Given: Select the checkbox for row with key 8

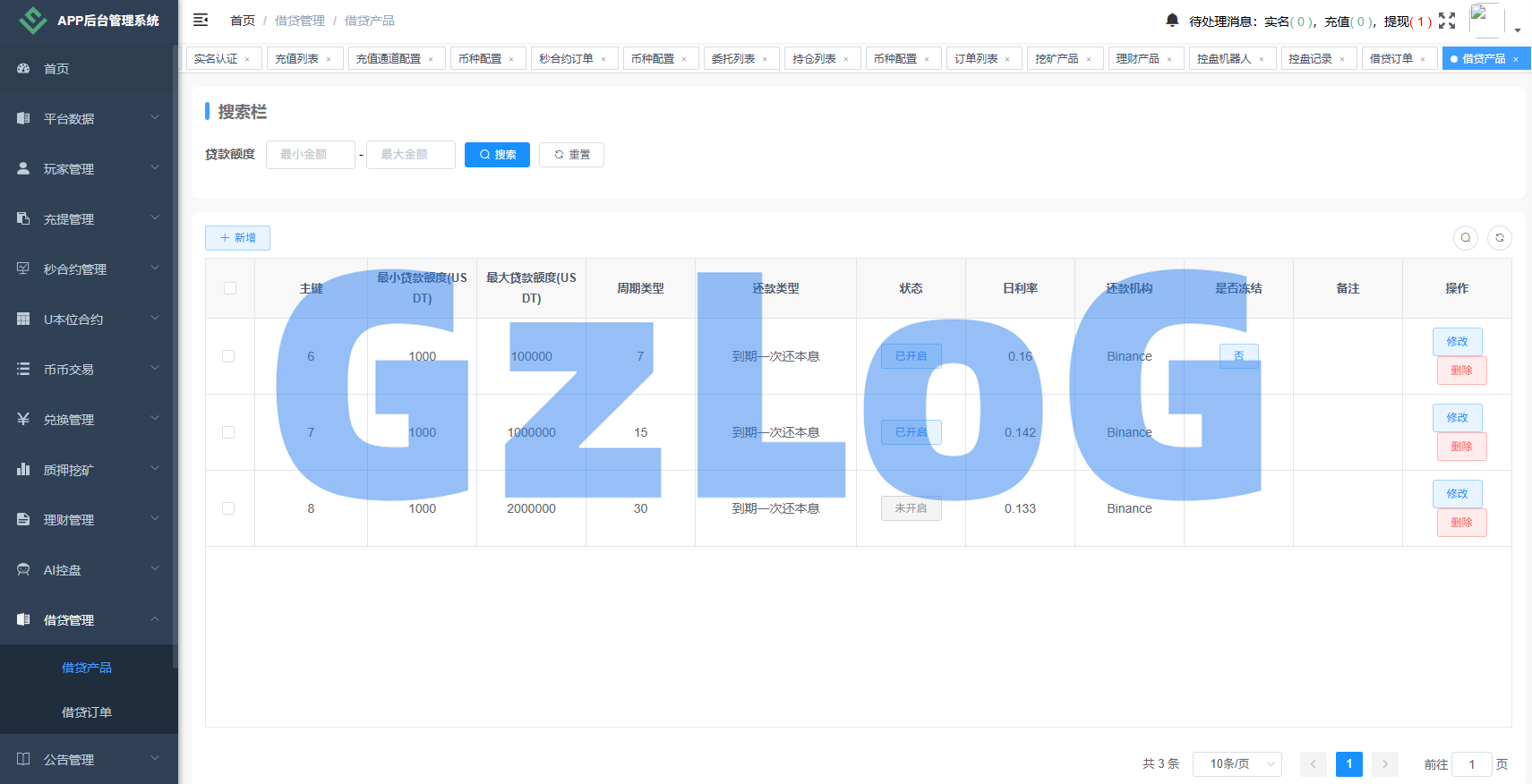Looking at the screenshot, I should coord(228,508).
